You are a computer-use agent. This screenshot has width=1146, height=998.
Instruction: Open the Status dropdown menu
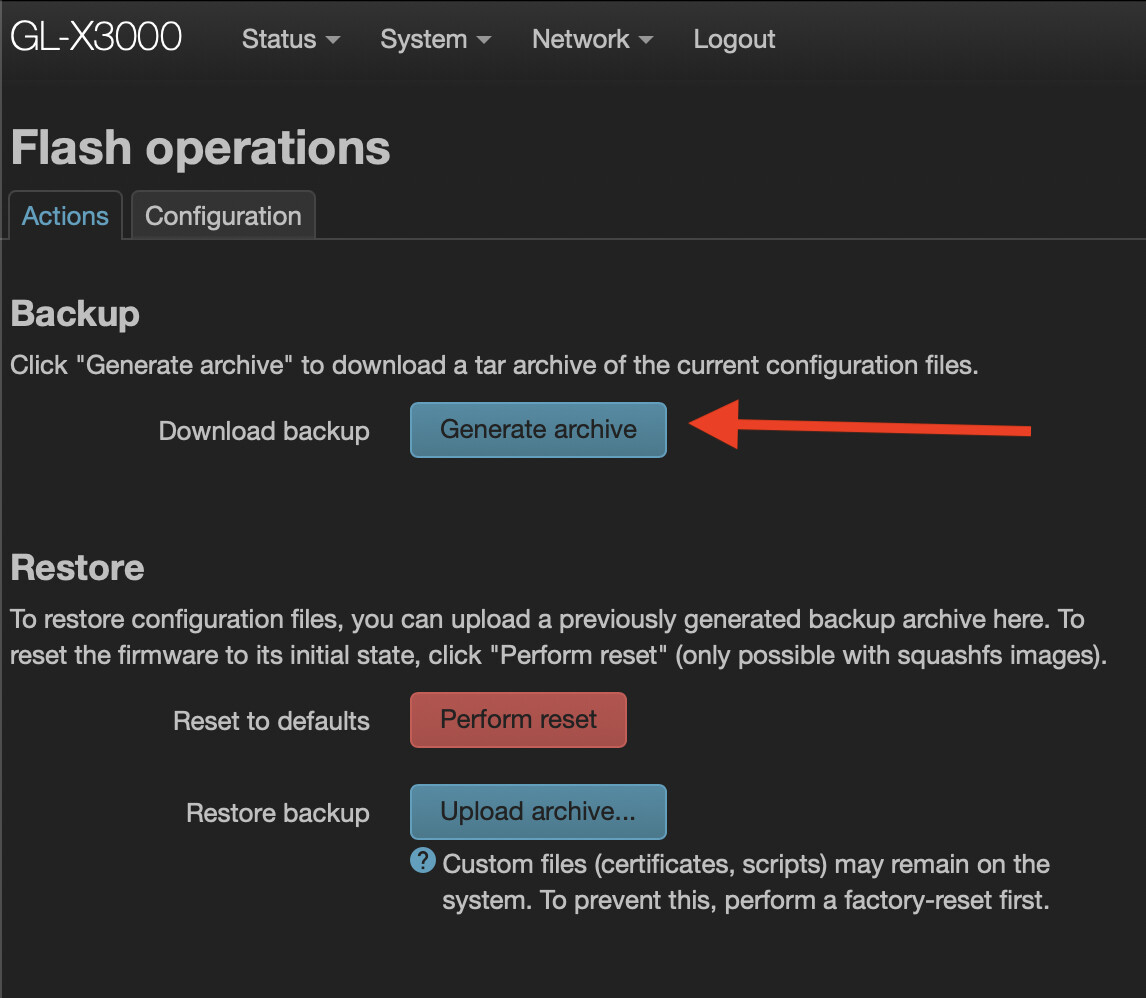pyautogui.click(x=290, y=39)
